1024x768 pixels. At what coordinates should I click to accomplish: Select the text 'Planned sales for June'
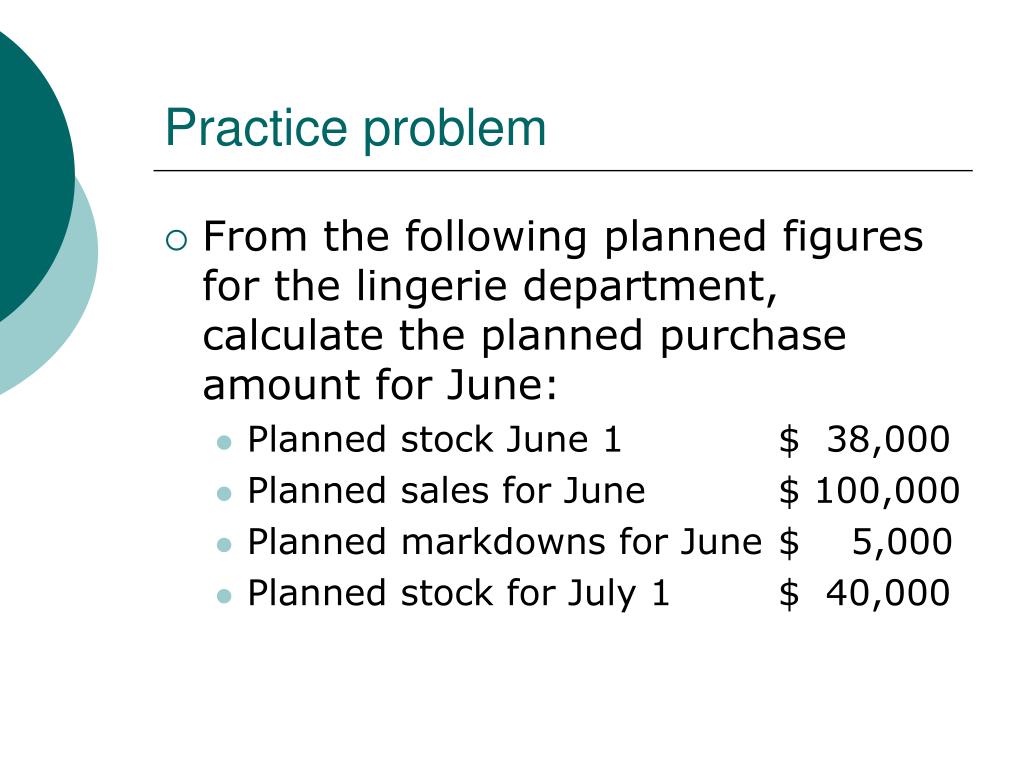click(x=446, y=490)
